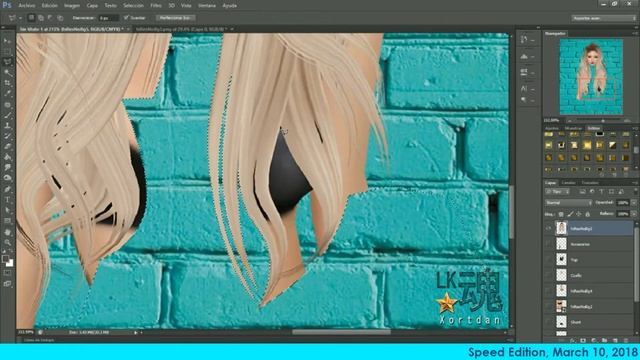640x360 pixels.
Task: Switch to the Canales tab
Action: (x=568, y=182)
